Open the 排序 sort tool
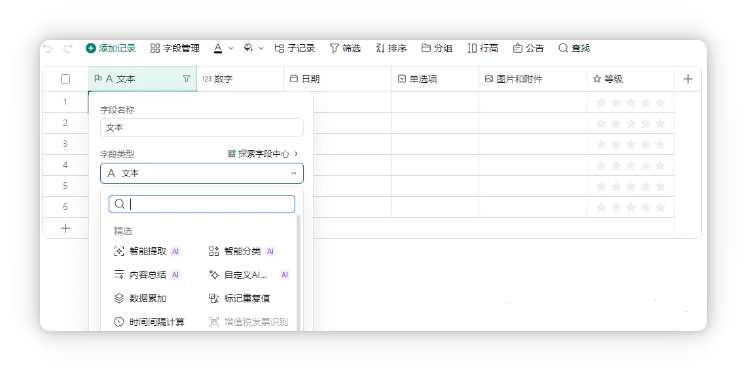 391,48
